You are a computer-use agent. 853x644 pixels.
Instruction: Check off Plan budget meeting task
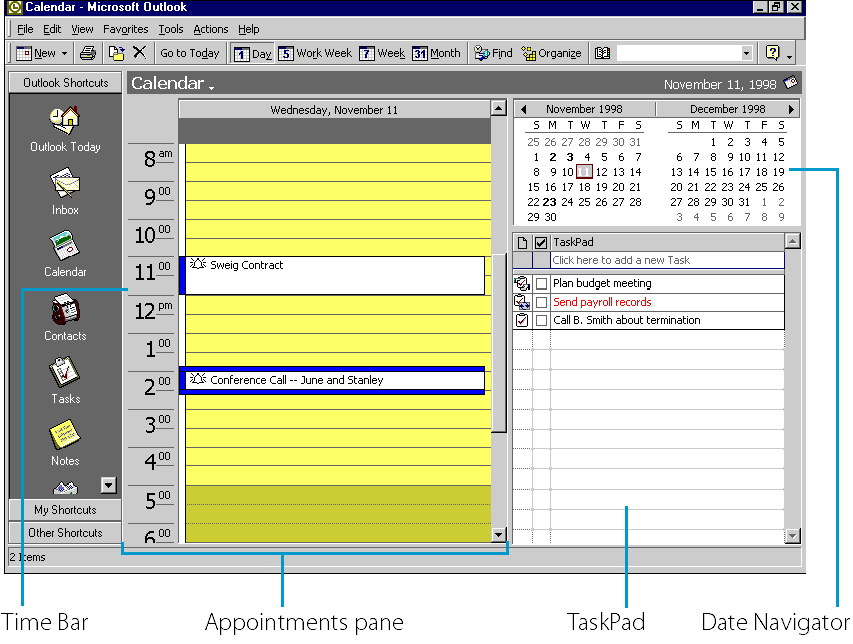pyautogui.click(x=541, y=283)
